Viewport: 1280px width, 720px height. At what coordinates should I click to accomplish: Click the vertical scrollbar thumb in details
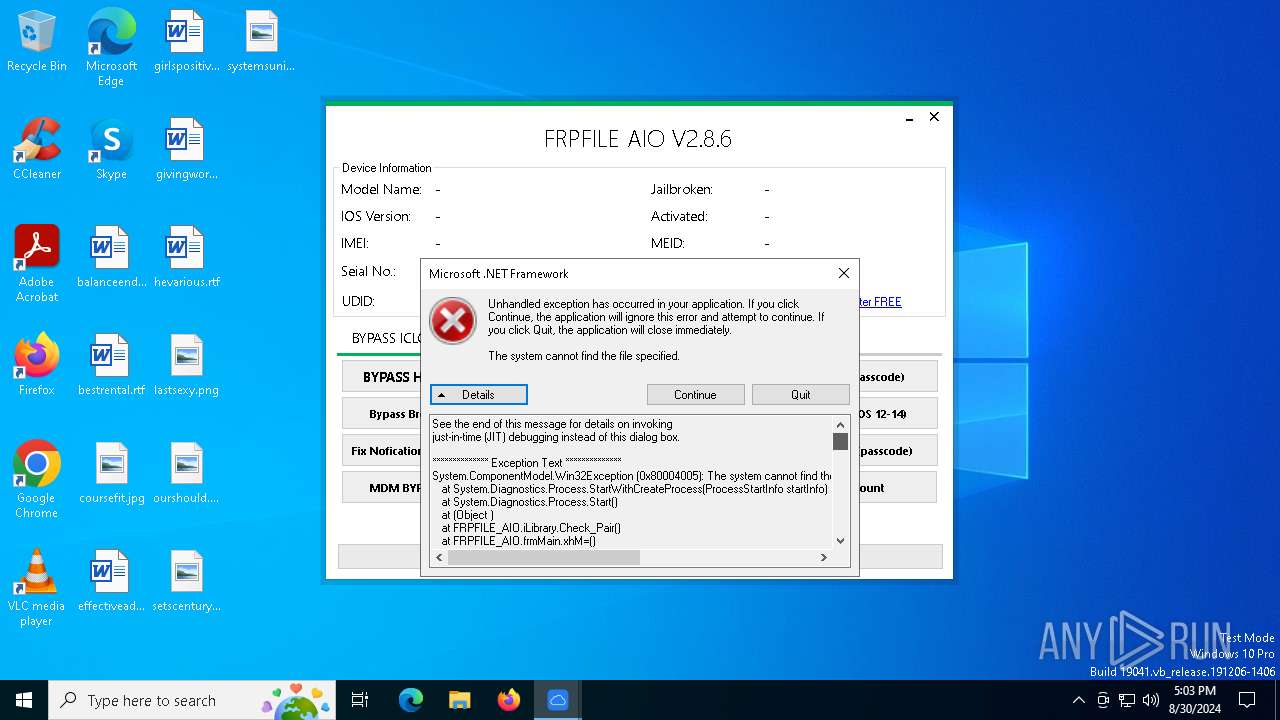point(840,441)
